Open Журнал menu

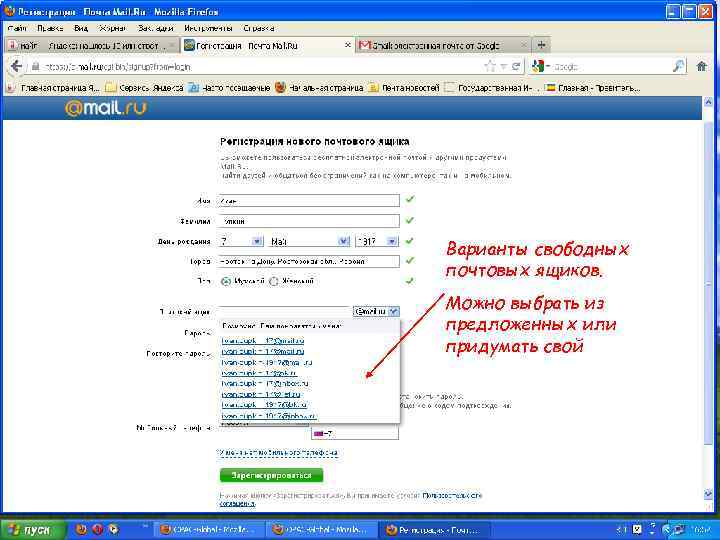coord(112,28)
